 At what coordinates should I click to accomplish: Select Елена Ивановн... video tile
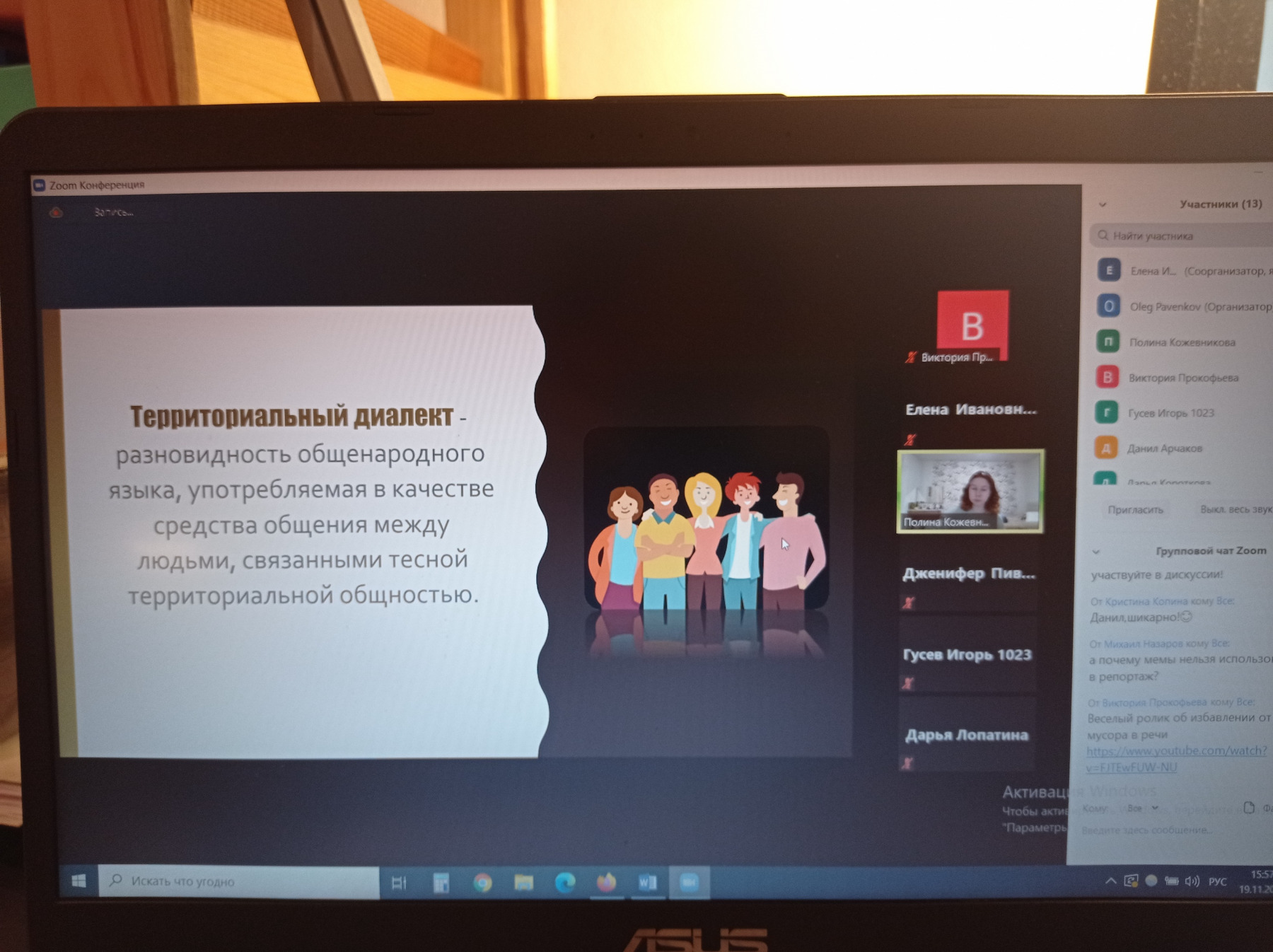(x=970, y=409)
